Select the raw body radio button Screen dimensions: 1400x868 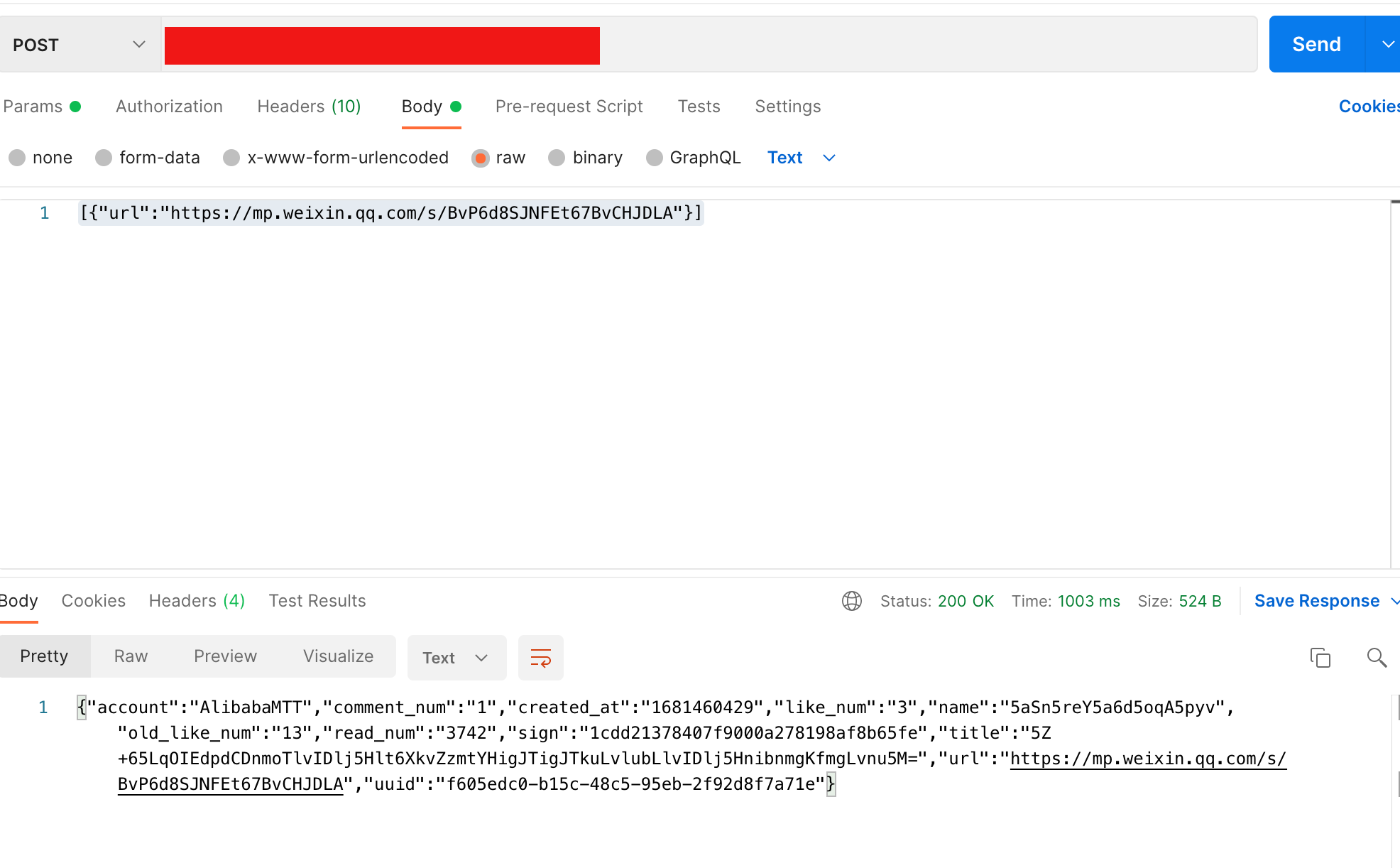point(481,158)
